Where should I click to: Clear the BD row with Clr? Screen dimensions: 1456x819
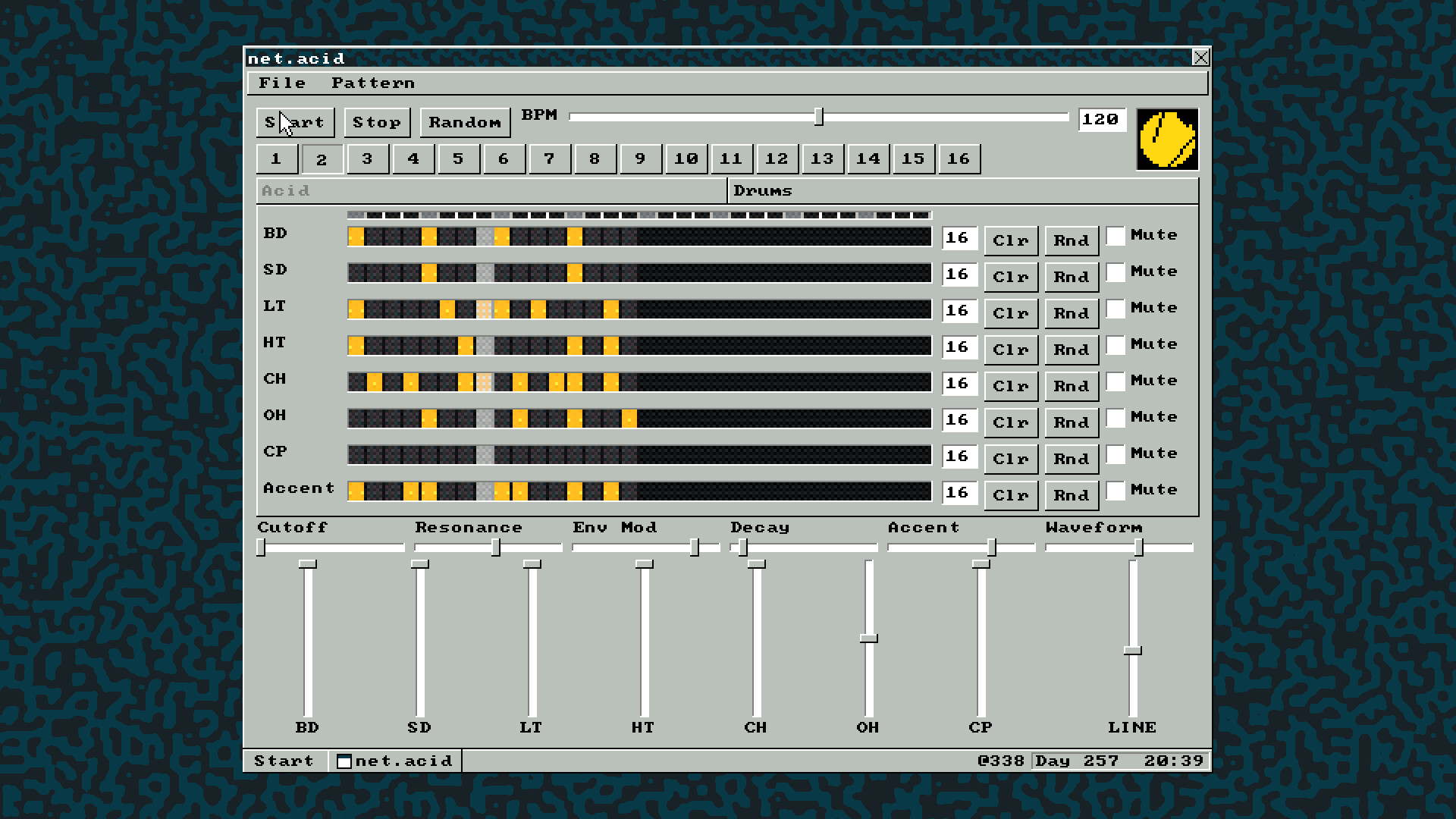click(1011, 240)
